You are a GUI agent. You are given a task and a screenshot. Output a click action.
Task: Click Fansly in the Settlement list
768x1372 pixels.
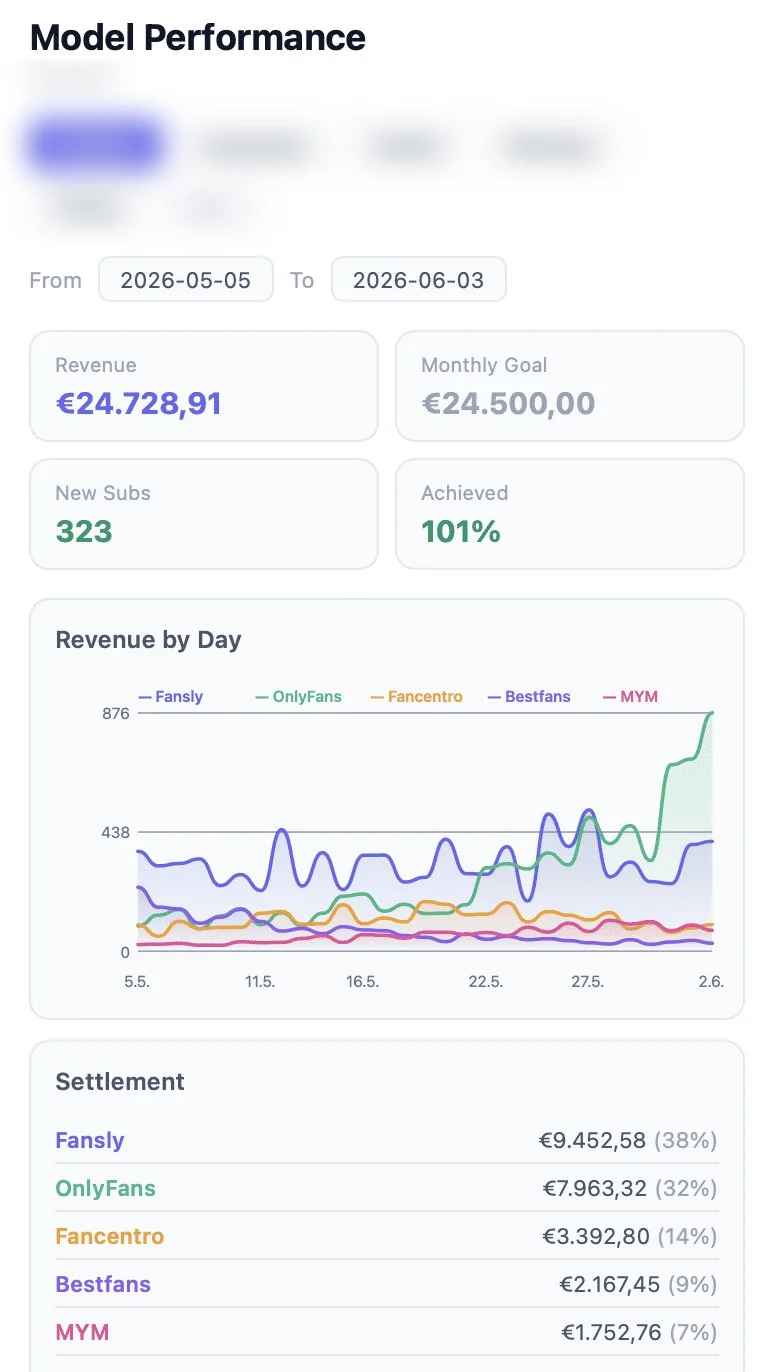click(x=90, y=1140)
